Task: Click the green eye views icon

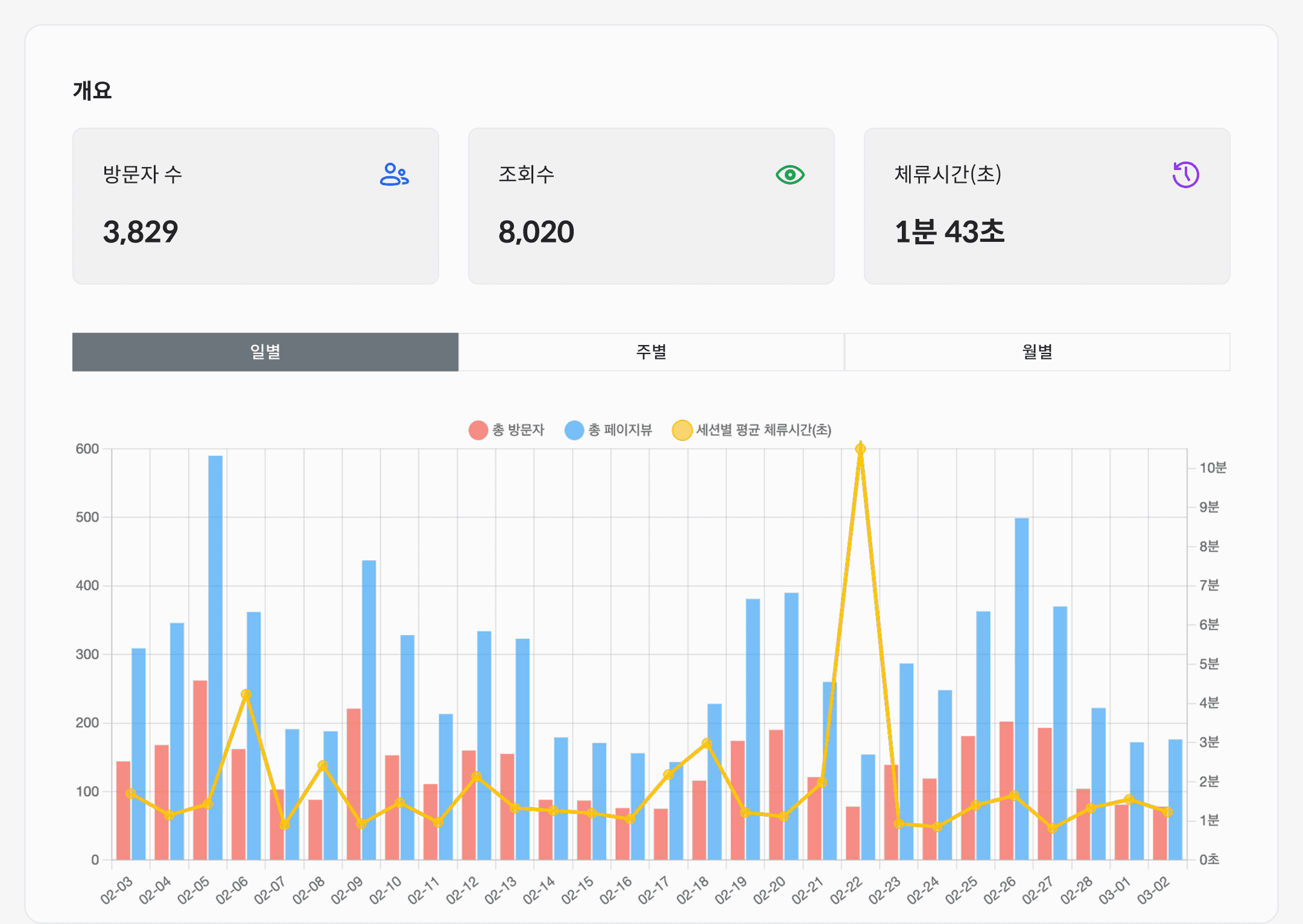Action: 790,175
